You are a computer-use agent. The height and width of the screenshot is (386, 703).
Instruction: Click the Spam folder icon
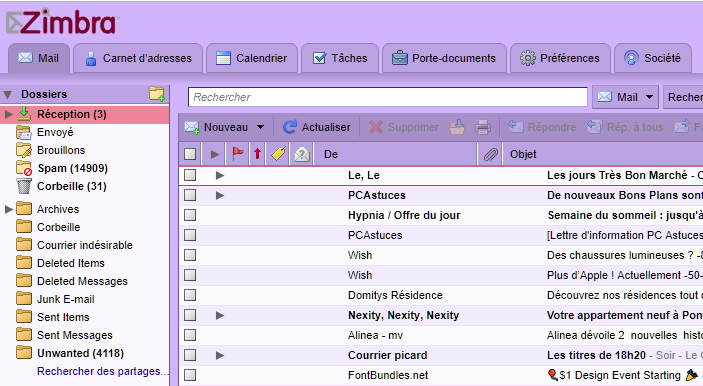[24, 168]
